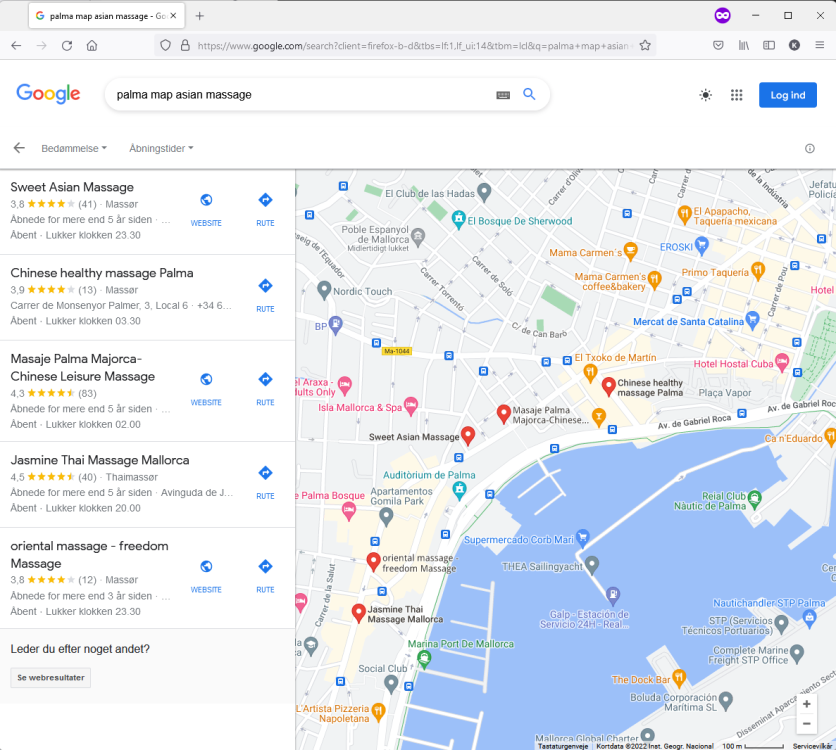Open Masaje Palma Majorca website
This screenshot has width=836, height=750.
pyautogui.click(x=206, y=389)
